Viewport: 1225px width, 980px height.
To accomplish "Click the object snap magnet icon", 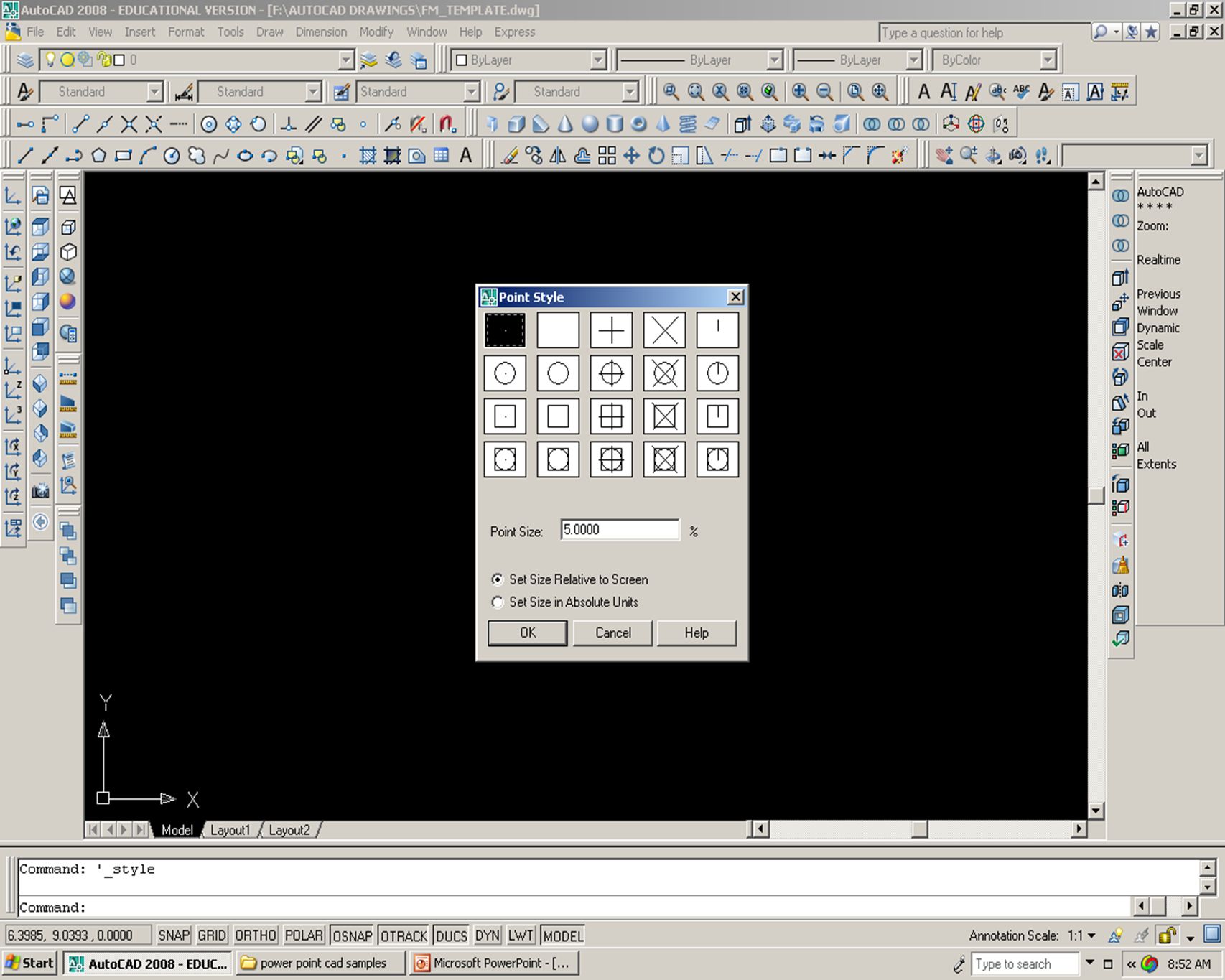I will (x=447, y=123).
